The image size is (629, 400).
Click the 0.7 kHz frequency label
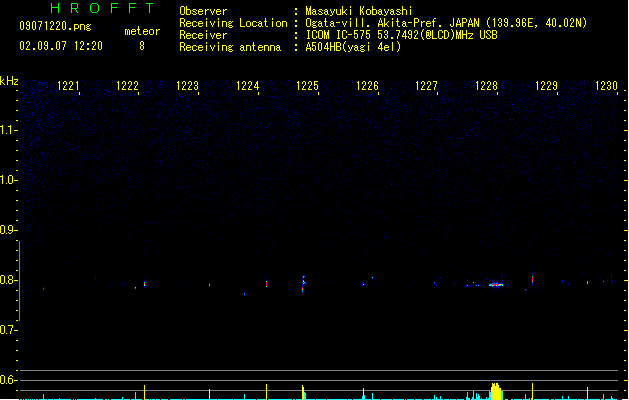click(8, 330)
